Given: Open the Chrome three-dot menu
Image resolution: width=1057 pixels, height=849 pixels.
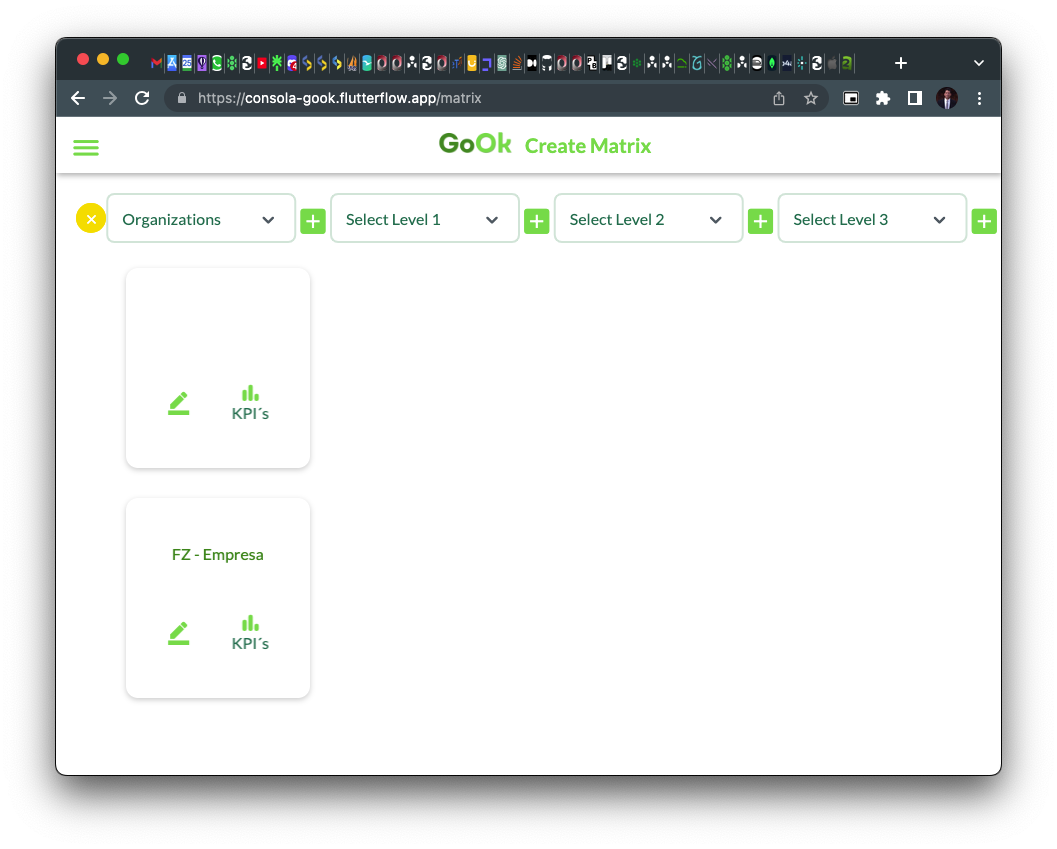Looking at the screenshot, I should [979, 98].
